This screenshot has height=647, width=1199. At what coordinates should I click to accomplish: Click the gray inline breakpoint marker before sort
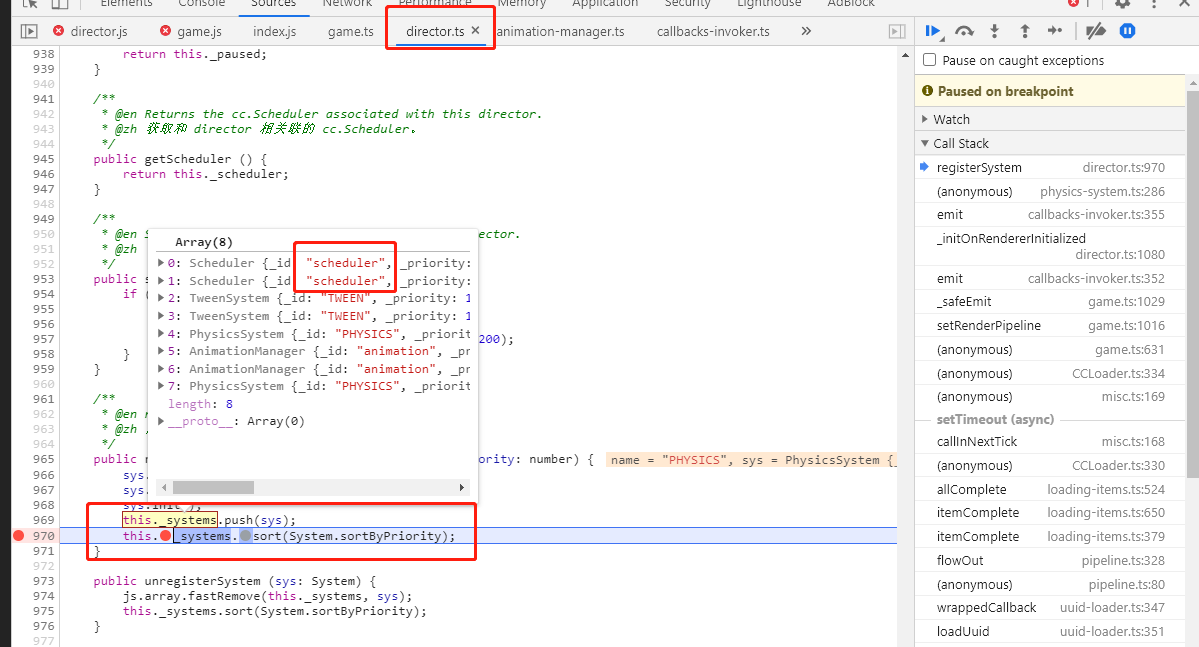245,535
